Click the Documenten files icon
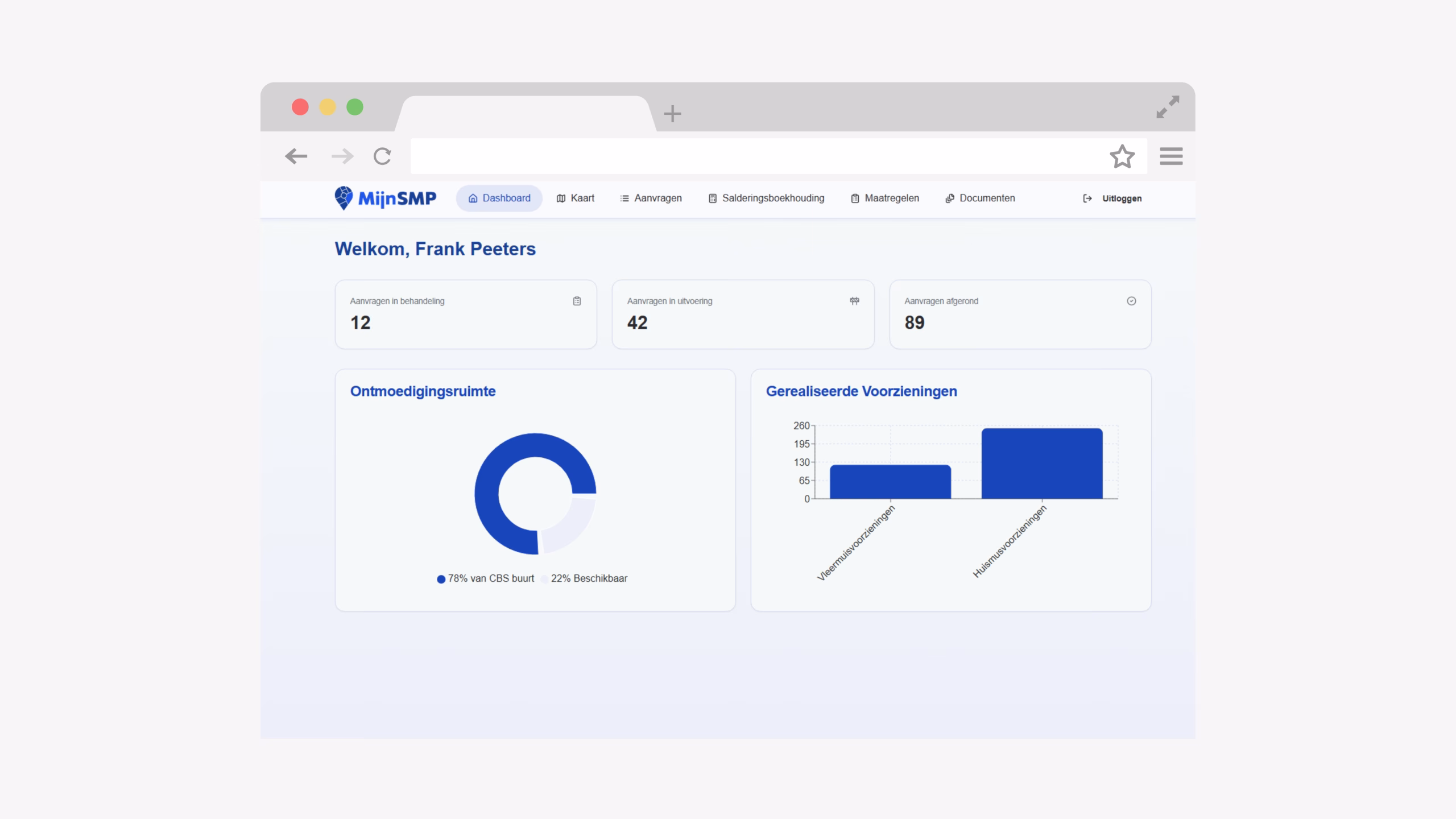The image size is (1456, 819). tap(950, 198)
